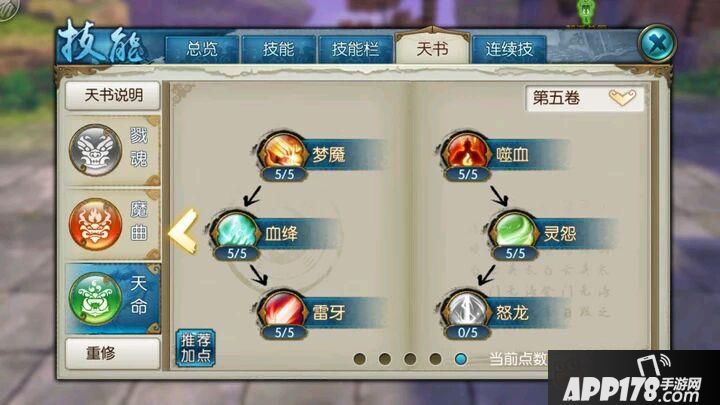Select the 灵怨 skill icon
Viewport: 720px width, 405px height.
coord(515,231)
